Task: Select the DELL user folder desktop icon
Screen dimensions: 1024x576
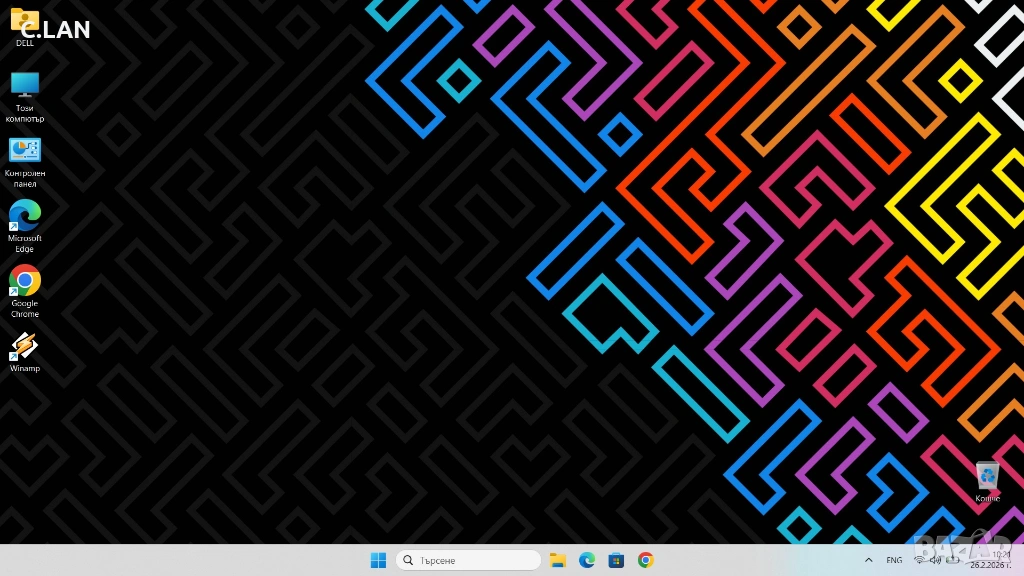Action: 24,22
